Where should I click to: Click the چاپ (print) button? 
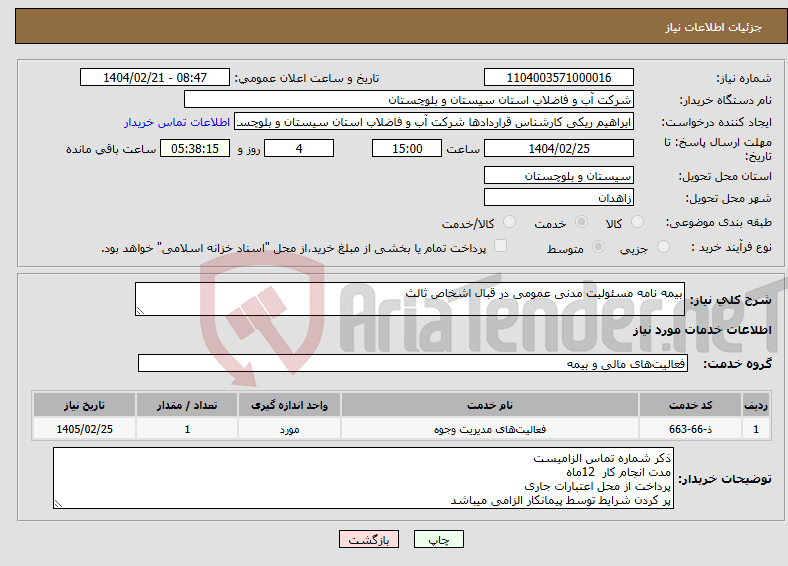(438, 539)
